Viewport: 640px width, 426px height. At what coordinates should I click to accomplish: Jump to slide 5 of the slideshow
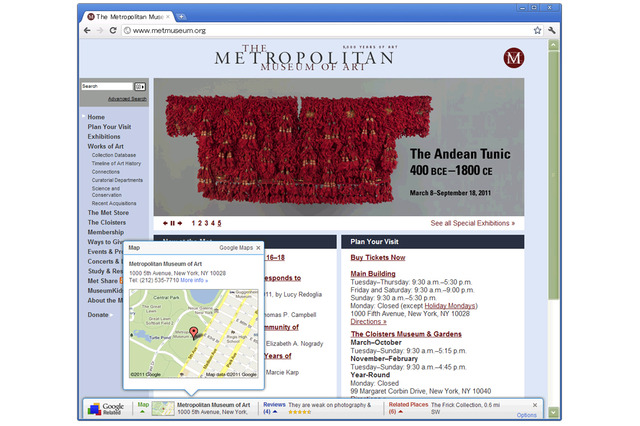pyautogui.click(x=219, y=223)
